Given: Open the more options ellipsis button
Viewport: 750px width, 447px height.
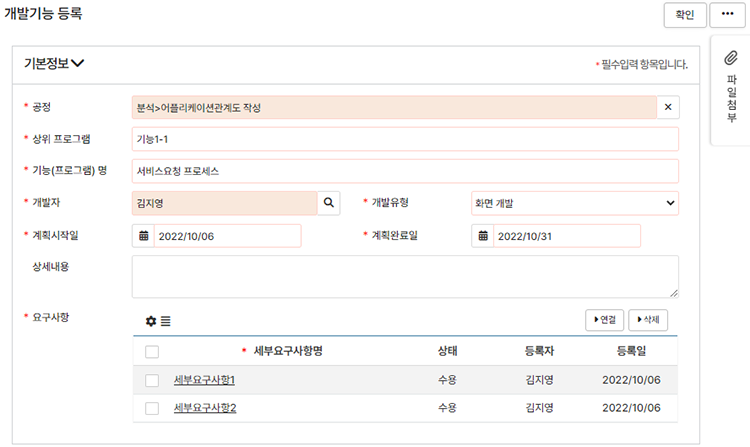Looking at the screenshot, I should pyautogui.click(x=728, y=15).
